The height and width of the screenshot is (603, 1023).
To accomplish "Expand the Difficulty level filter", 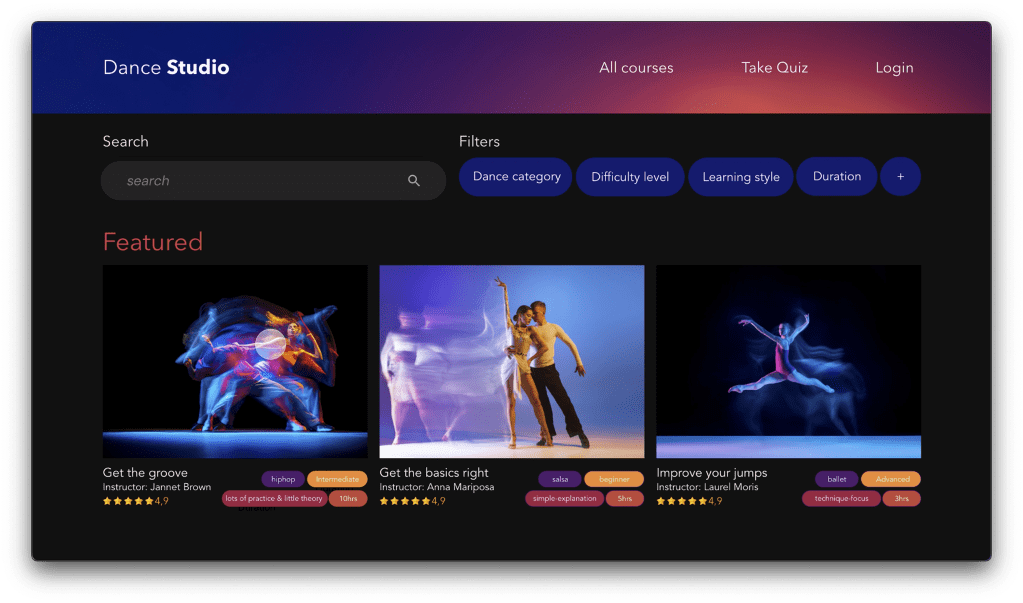I will pyautogui.click(x=630, y=177).
